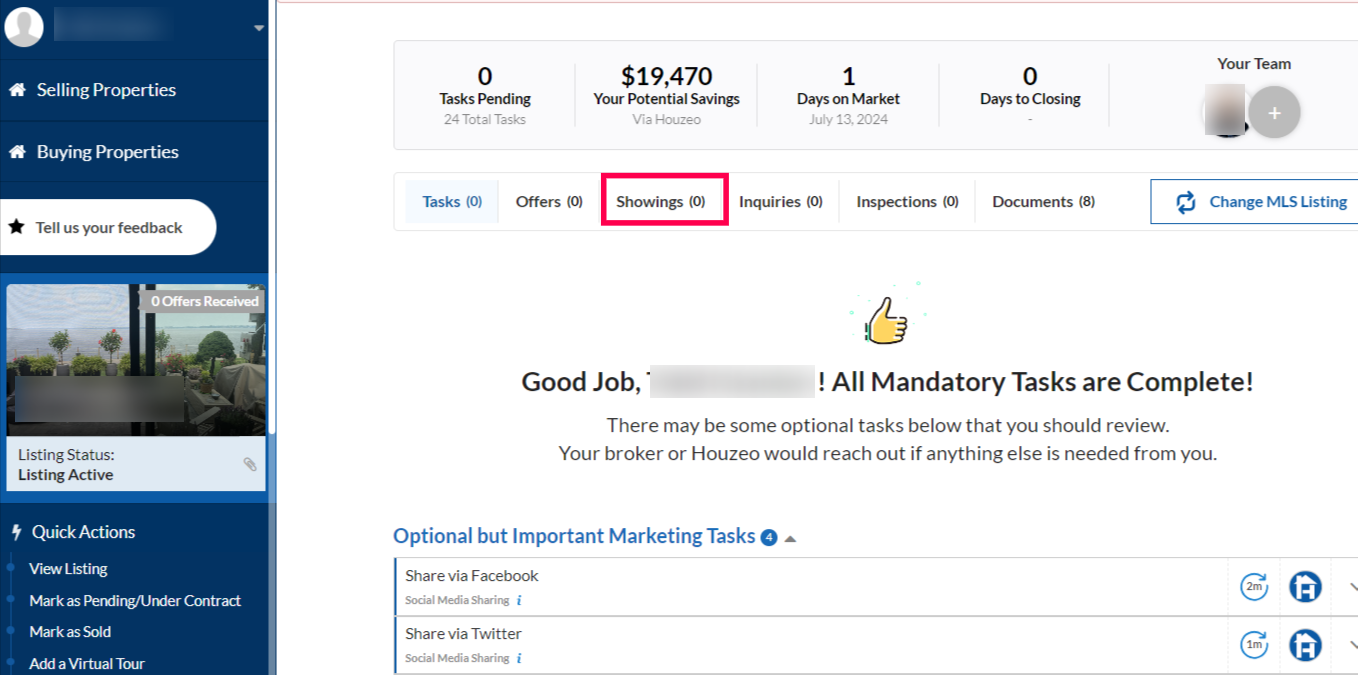This screenshot has height=675, width=1358.
Task: Click the 2m timer icon for Facebook task
Action: coord(1254,587)
